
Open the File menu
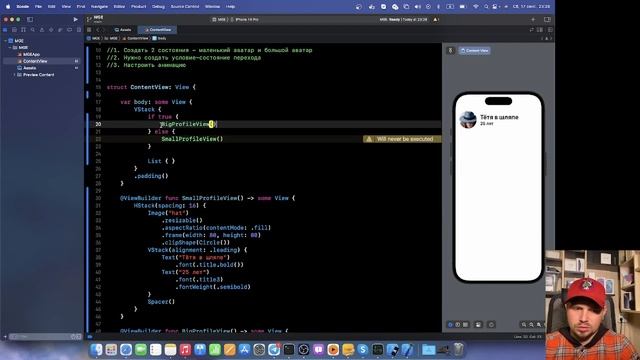(38, 7)
